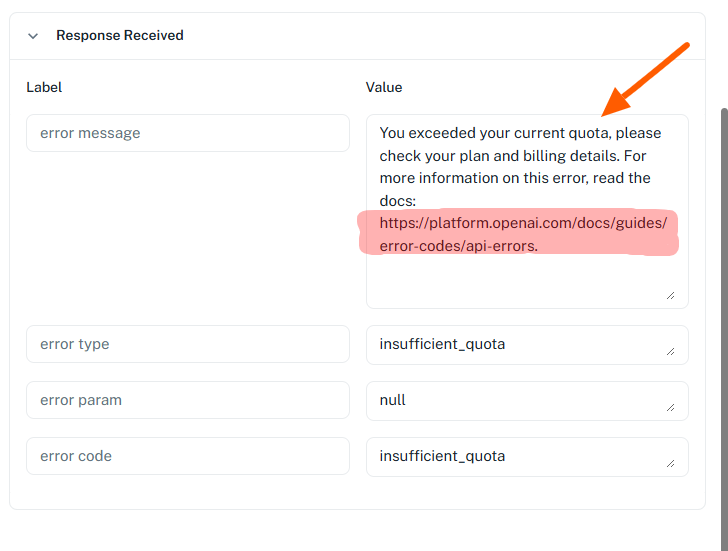This screenshot has width=728, height=551.
Task: Click the orange arrow annotation
Action: (647, 76)
